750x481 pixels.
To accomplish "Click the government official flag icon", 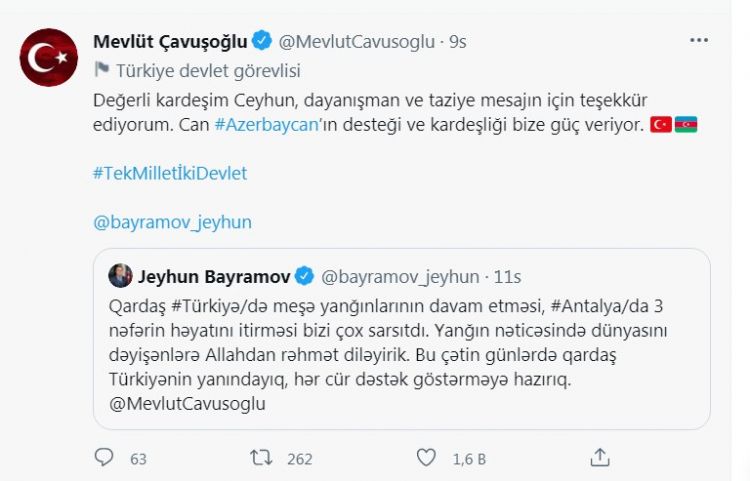I will pos(101,70).
